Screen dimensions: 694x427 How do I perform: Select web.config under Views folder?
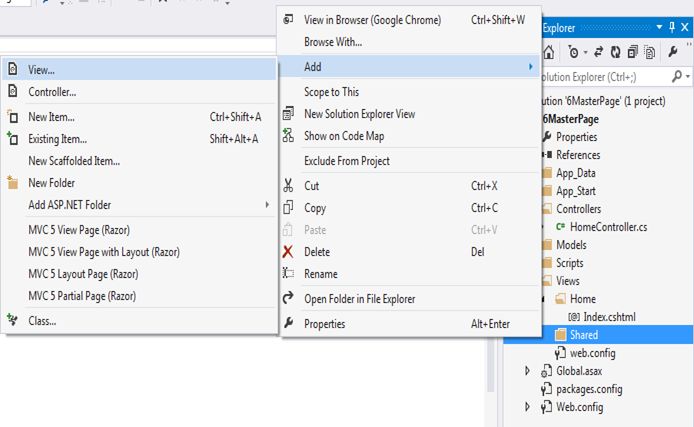tap(592, 353)
